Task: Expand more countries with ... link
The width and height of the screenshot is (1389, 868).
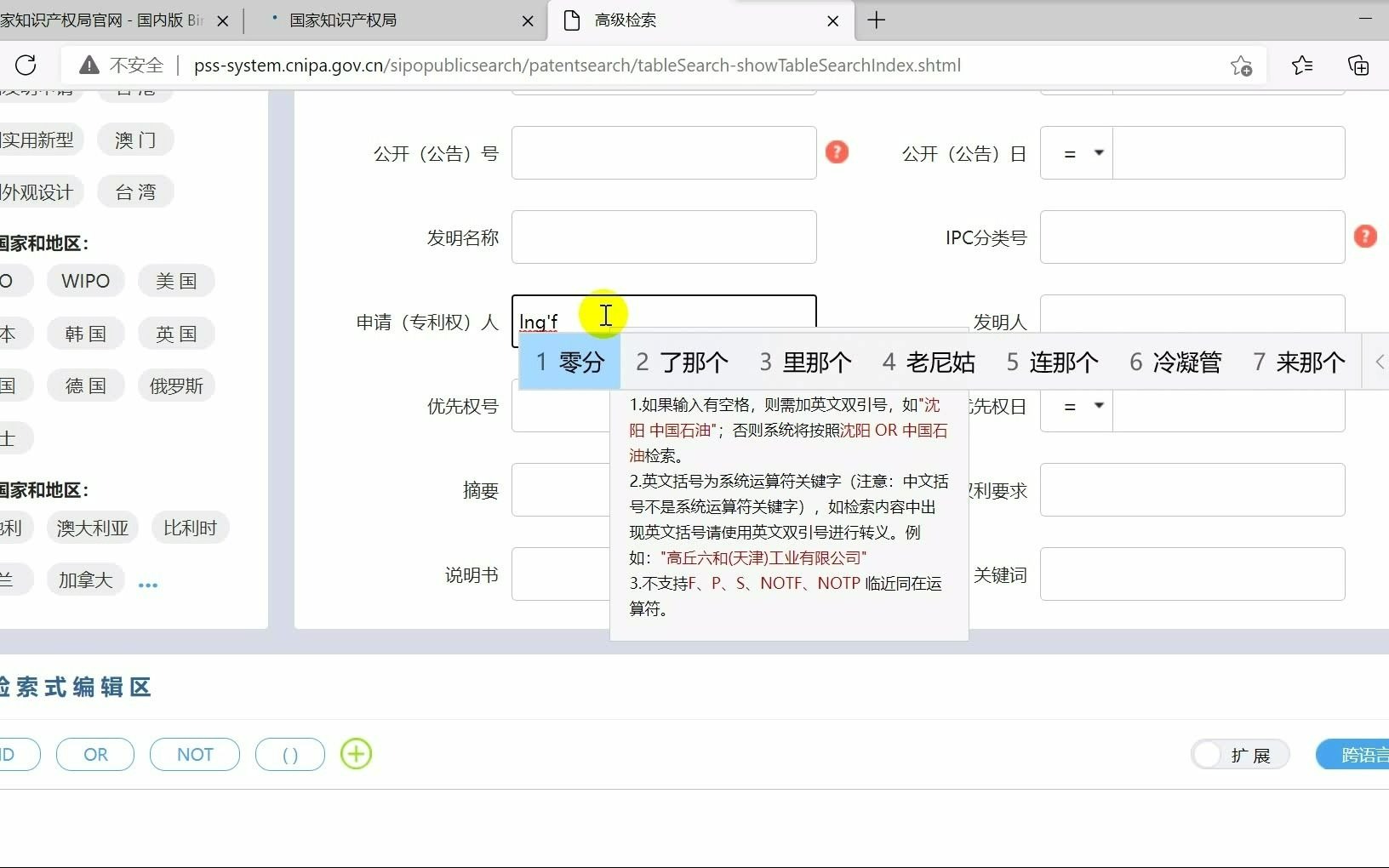Action: (x=148, y=584)
